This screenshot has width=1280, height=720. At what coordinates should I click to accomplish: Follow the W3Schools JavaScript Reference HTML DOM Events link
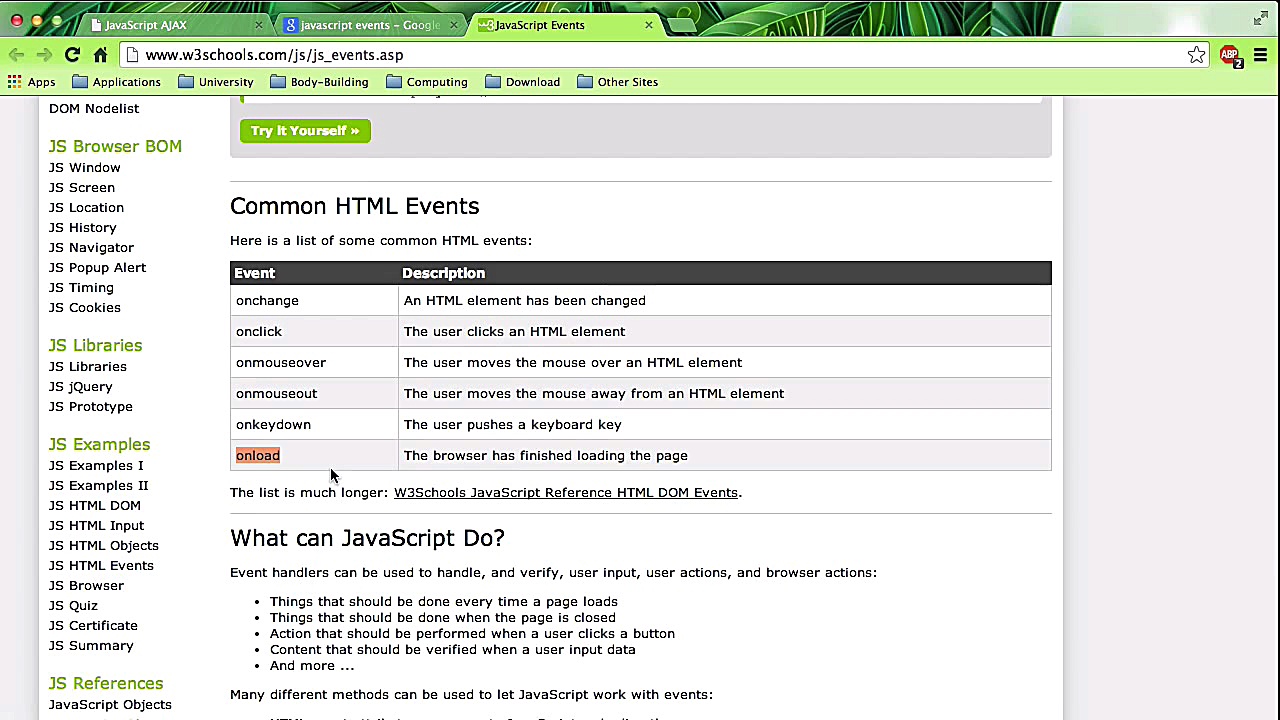[565, 492]
